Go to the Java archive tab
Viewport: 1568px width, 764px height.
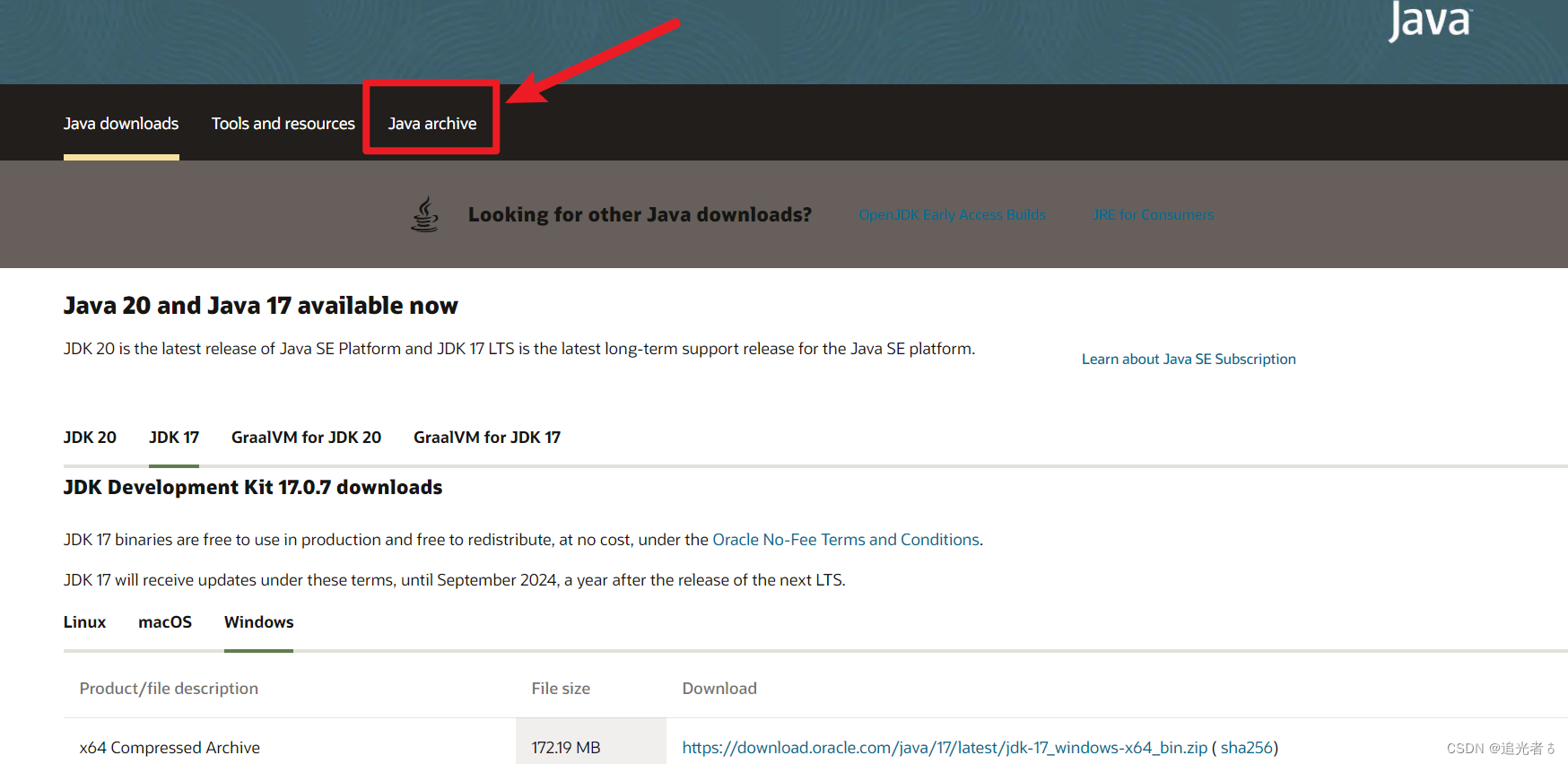(432, 124)
